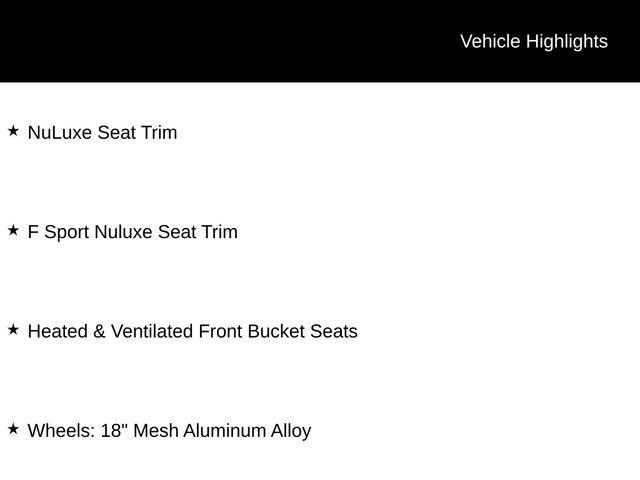Click the empty black header banner area
This screenshot has height=480, width=640.
pyautogui.click(x=229, y=41)
